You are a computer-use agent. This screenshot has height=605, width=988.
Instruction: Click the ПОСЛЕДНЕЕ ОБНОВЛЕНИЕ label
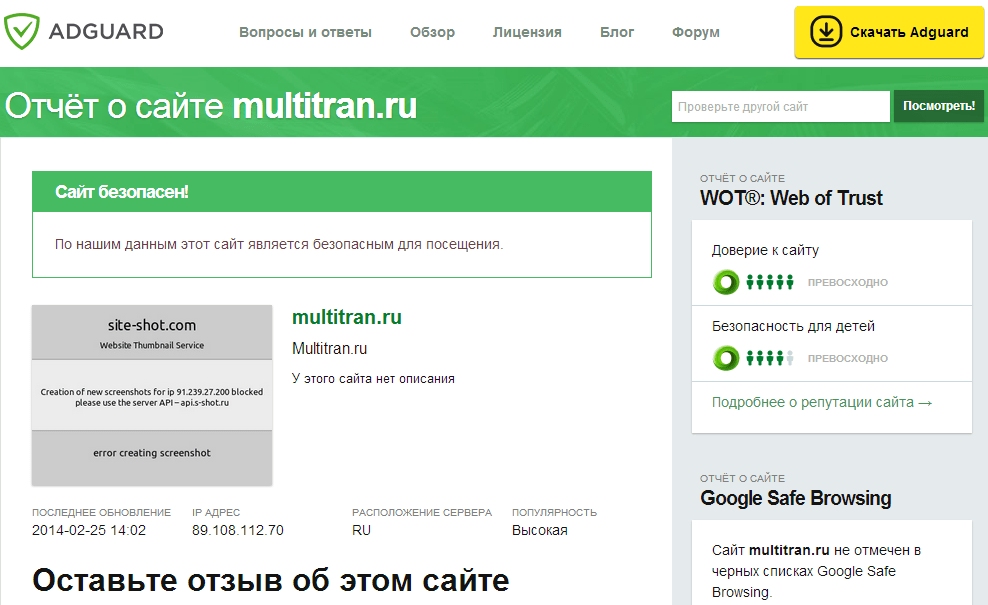tap(101, 512)
